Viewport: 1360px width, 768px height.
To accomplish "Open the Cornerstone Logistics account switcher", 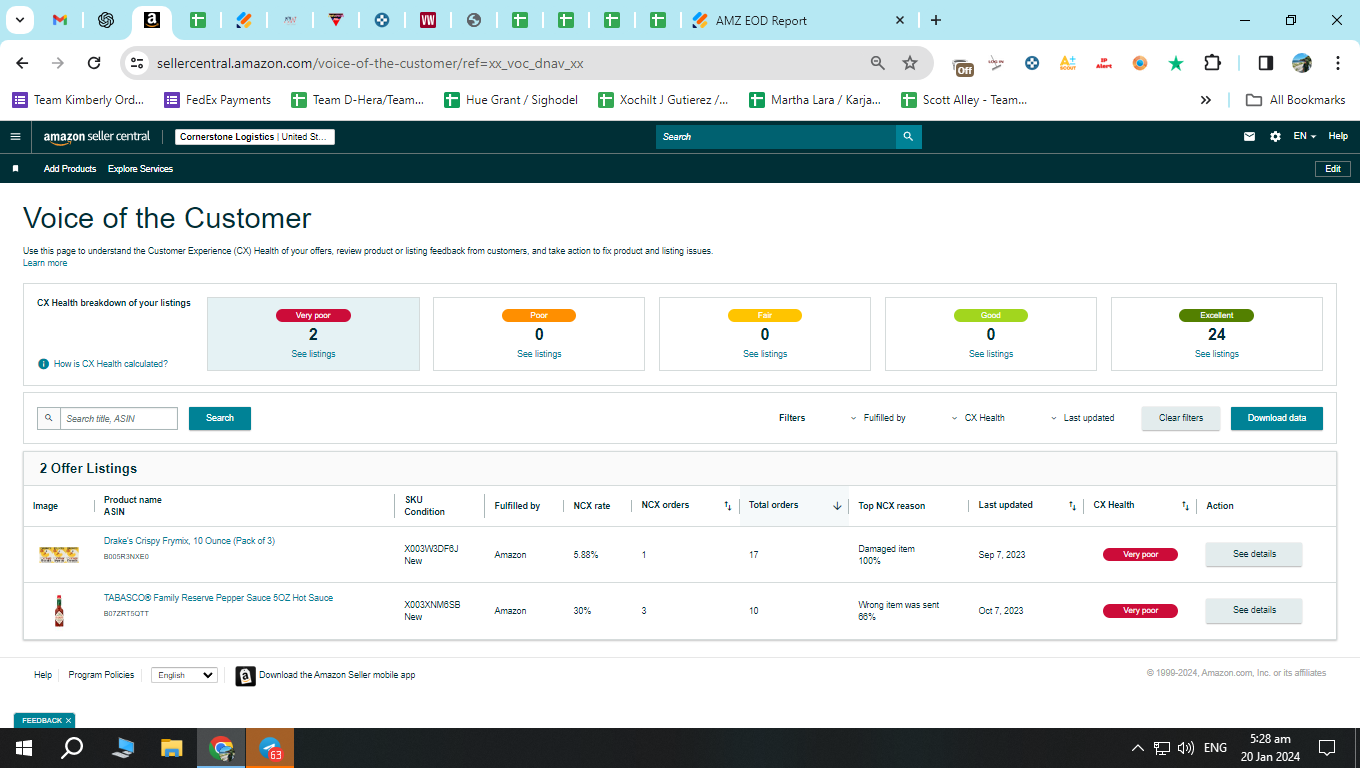I will [x=255, y=137].
